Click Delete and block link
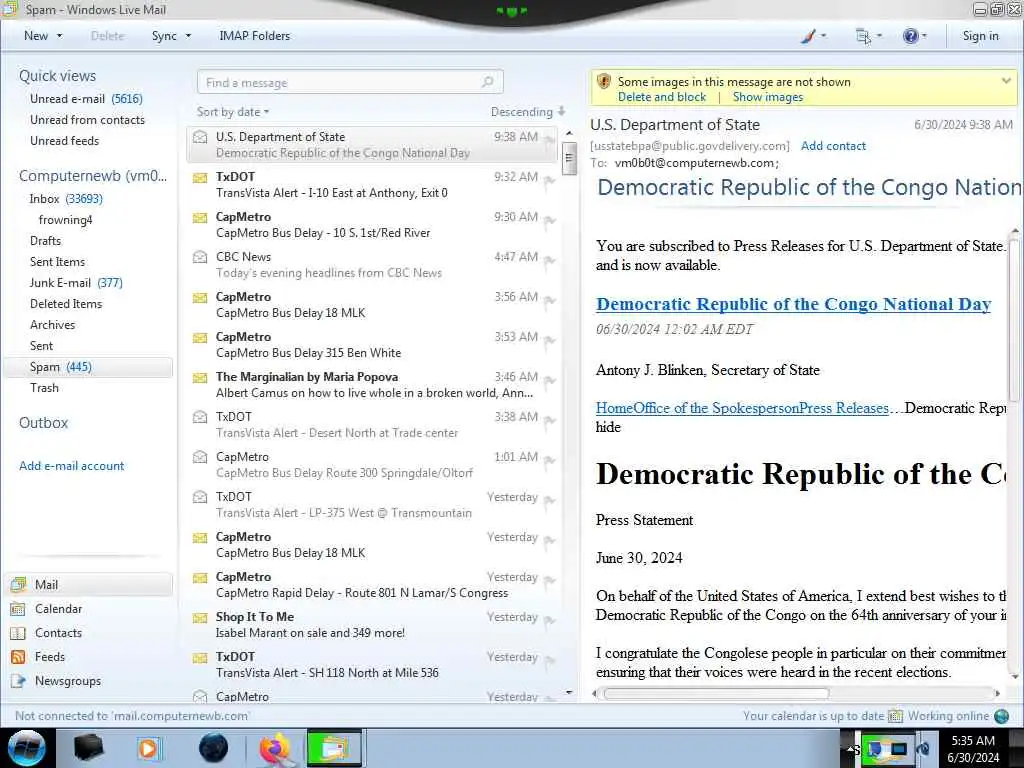The height and width of the screenshot is (768, 1024). tap(662, 97)
